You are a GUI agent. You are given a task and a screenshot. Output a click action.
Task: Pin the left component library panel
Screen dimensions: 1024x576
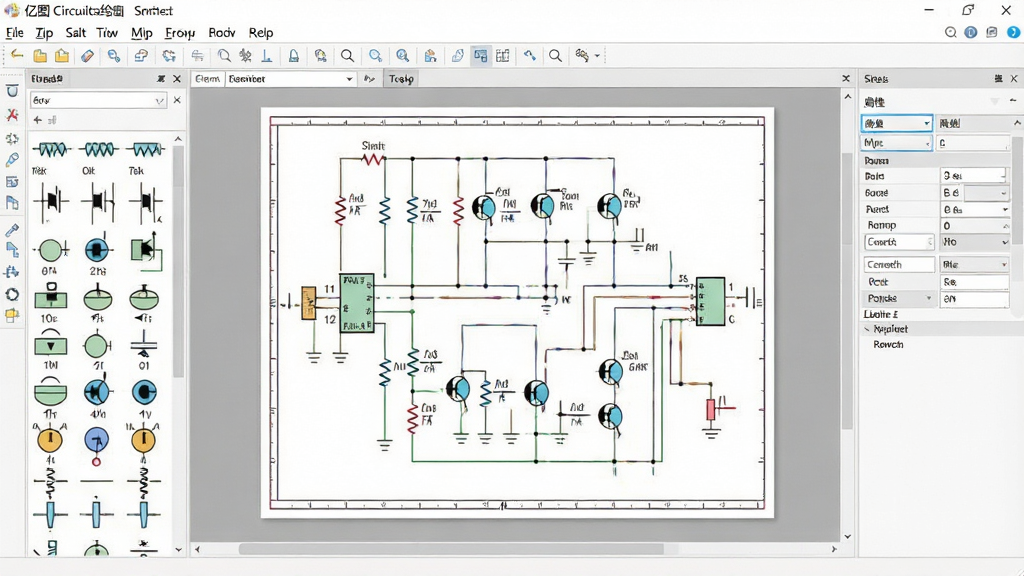coord(161,79)
